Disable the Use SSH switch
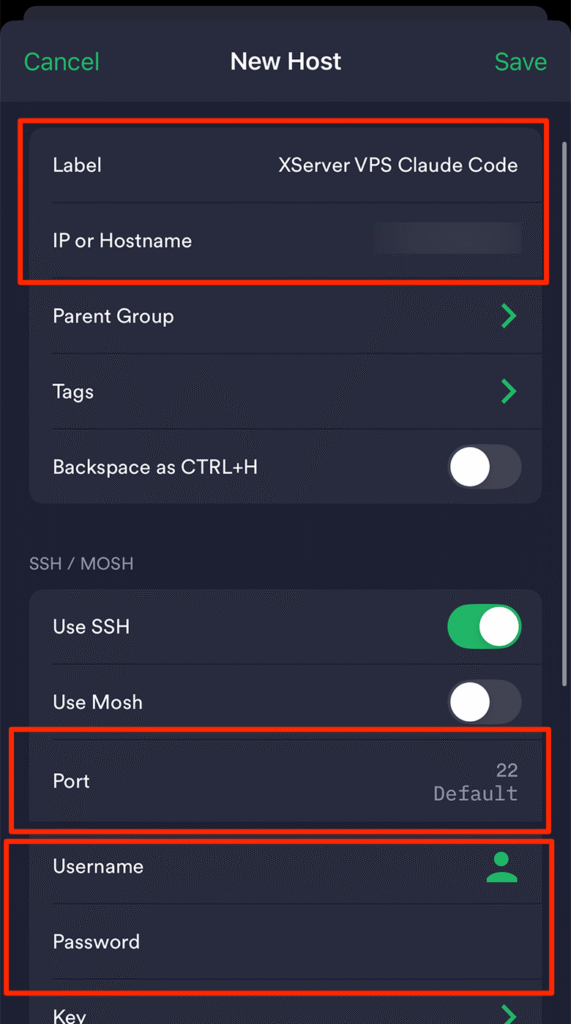 pos(485,627)
